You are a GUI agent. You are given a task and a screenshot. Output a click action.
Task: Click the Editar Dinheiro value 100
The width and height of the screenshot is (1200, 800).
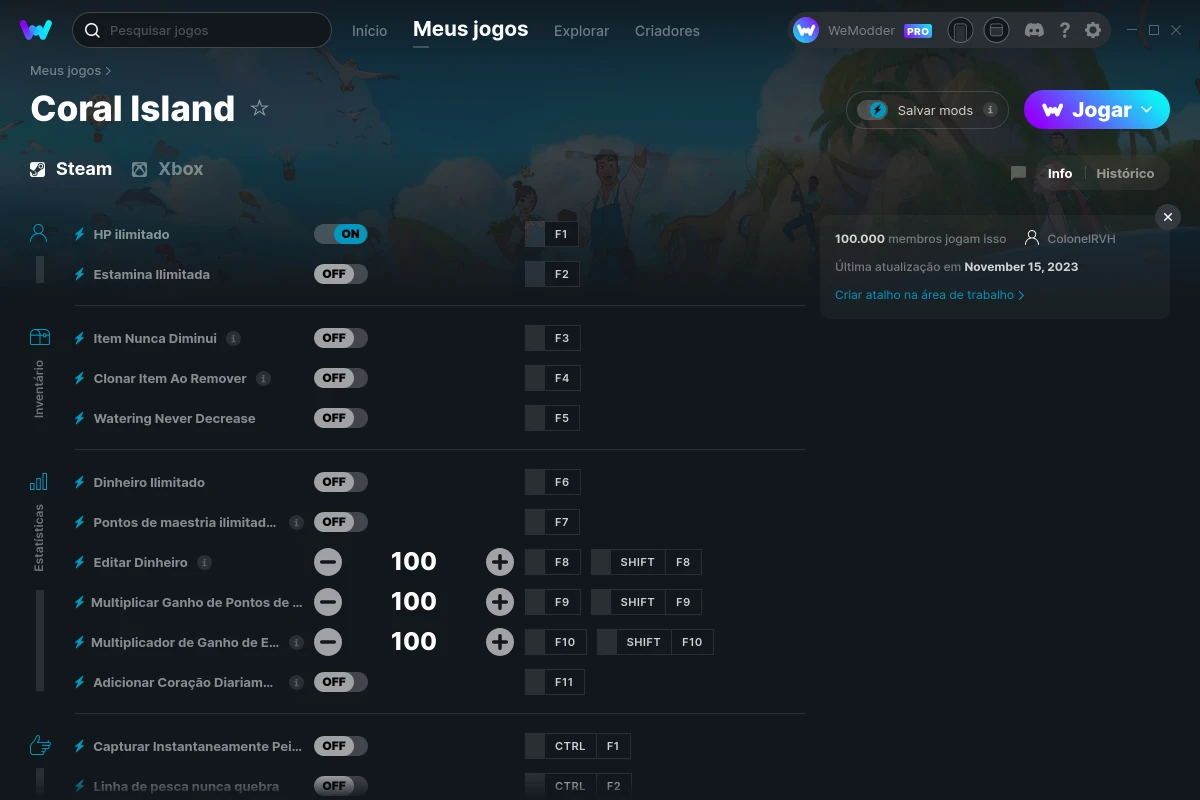click(x=414, y=562)
